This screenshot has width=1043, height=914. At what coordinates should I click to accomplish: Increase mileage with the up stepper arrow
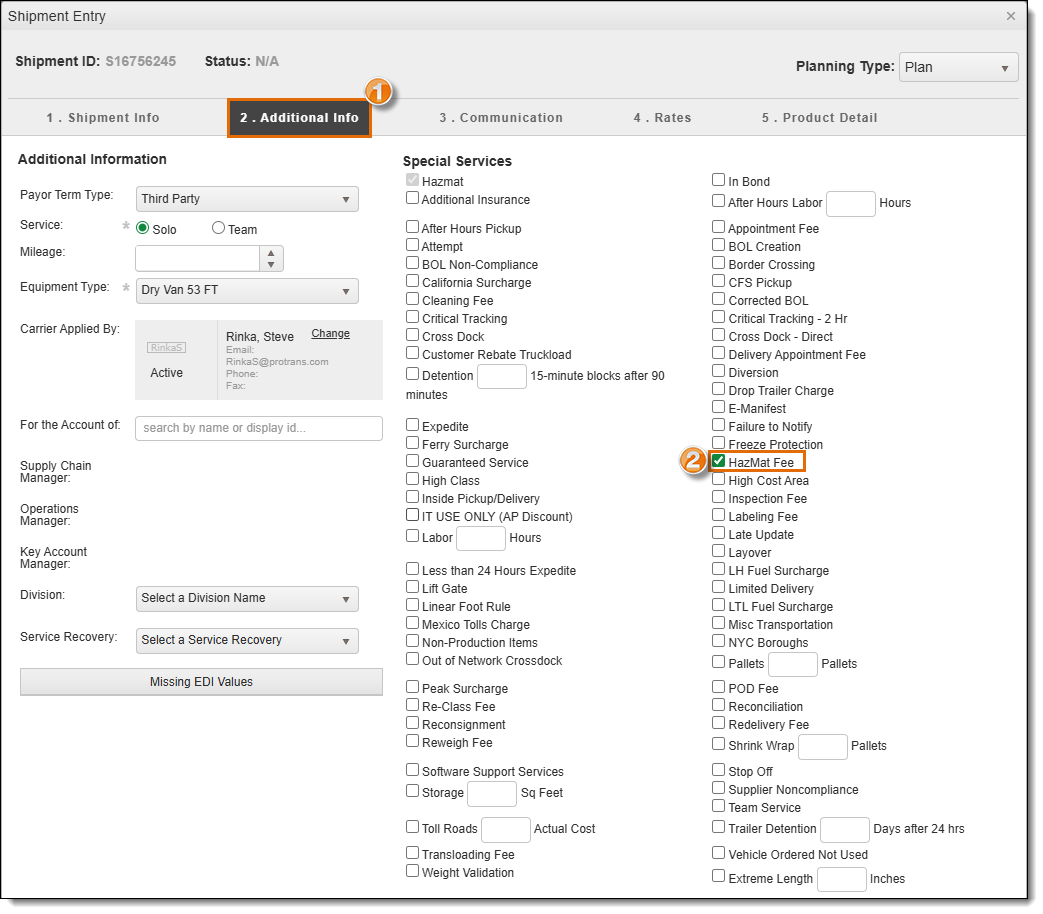(271, 252)
